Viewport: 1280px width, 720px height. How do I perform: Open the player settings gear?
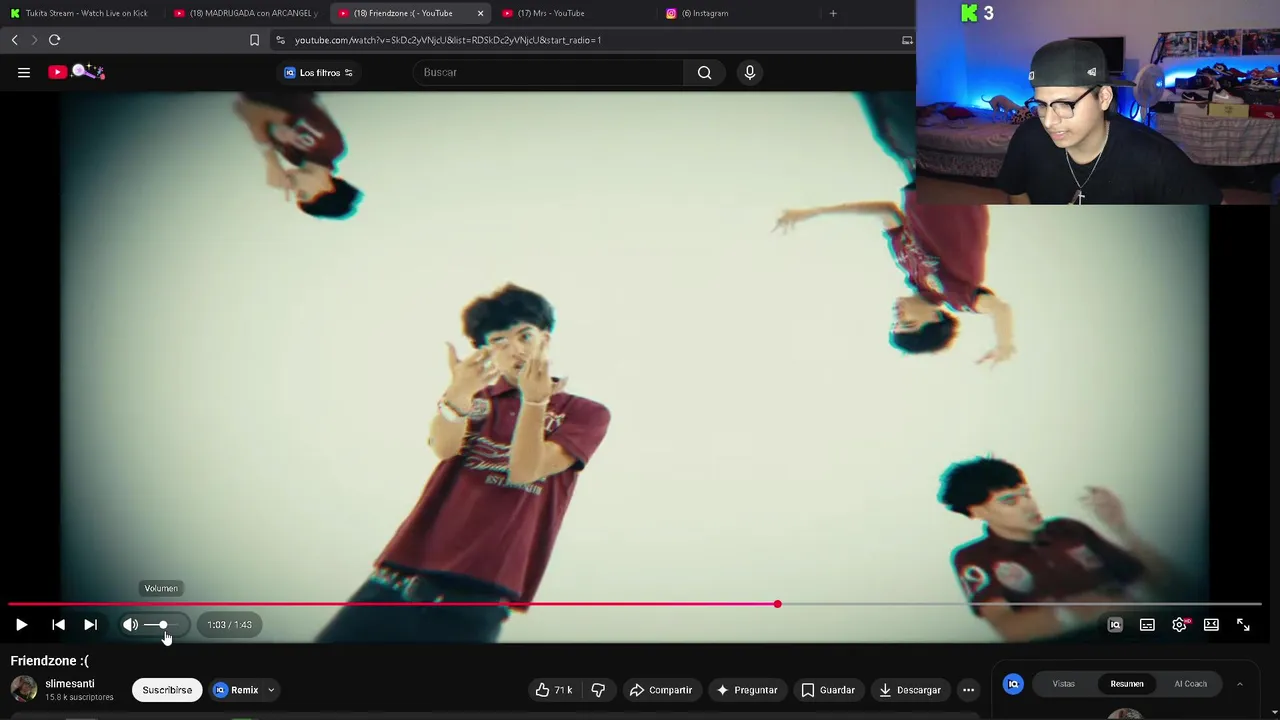pos(1179,625)
